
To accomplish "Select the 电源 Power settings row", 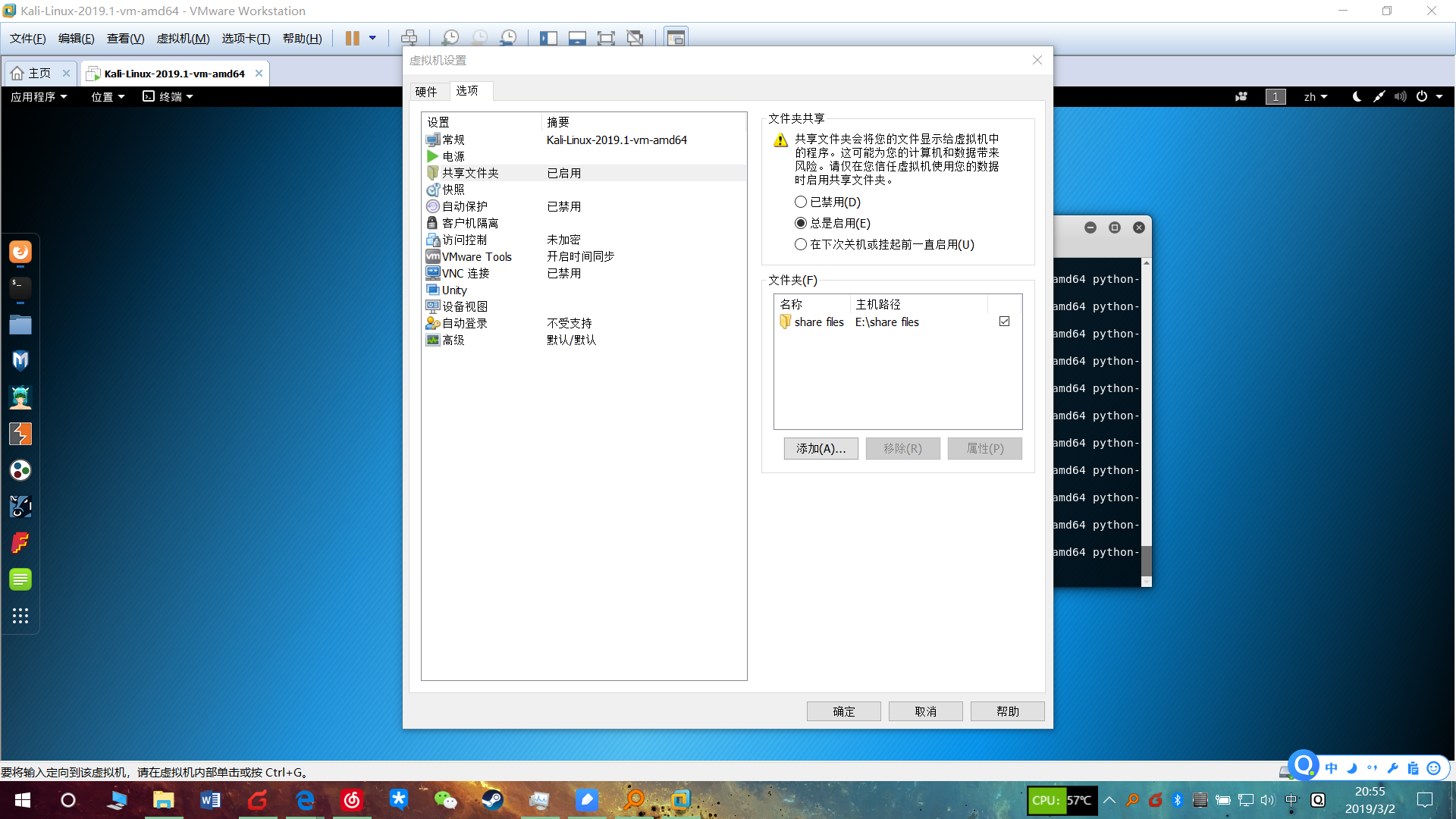I will click(x=584, y=156).
